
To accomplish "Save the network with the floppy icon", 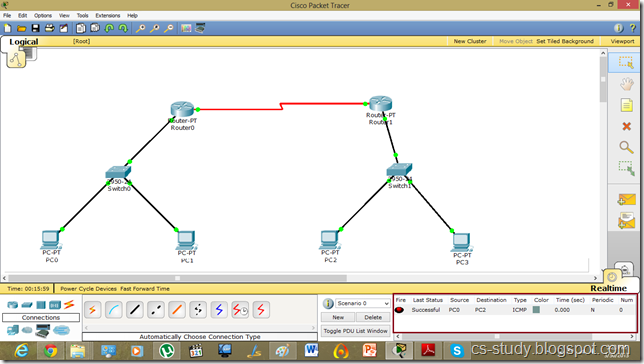I will coord(35,28).
